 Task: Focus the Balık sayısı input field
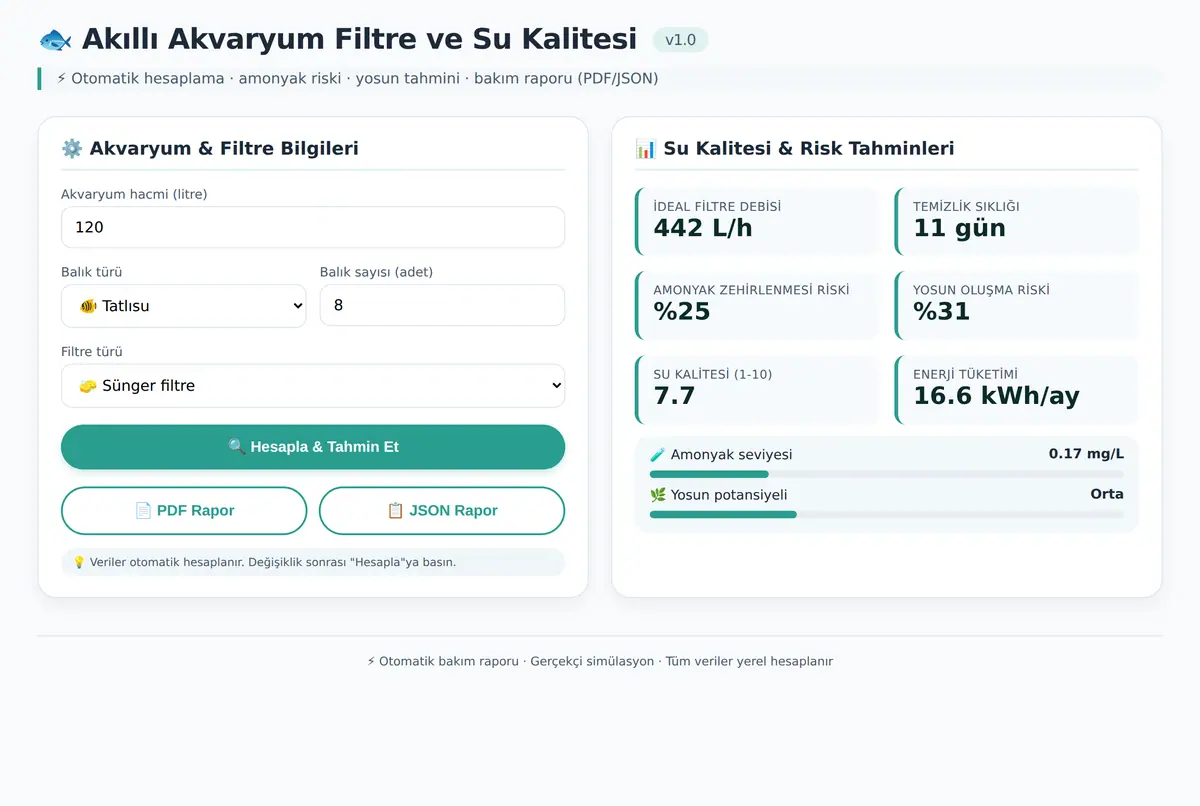click(442, 306)
